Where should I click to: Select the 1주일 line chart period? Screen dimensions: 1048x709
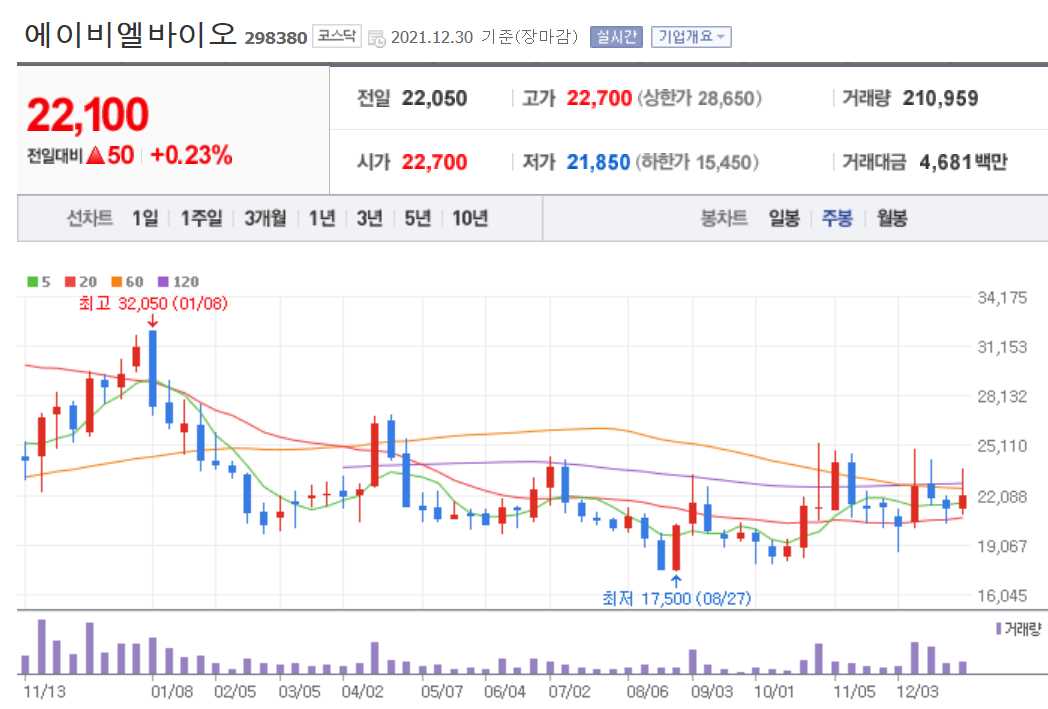(x=201, y=218)
